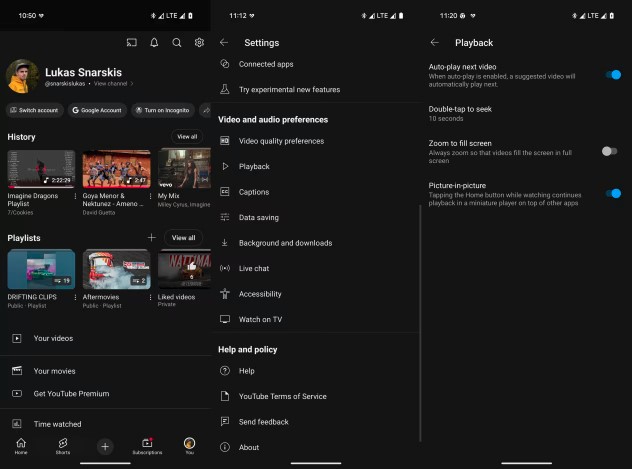The image size is (632, 469).
Task: Open Double-tap to seek setting
Action: [524, 114]
